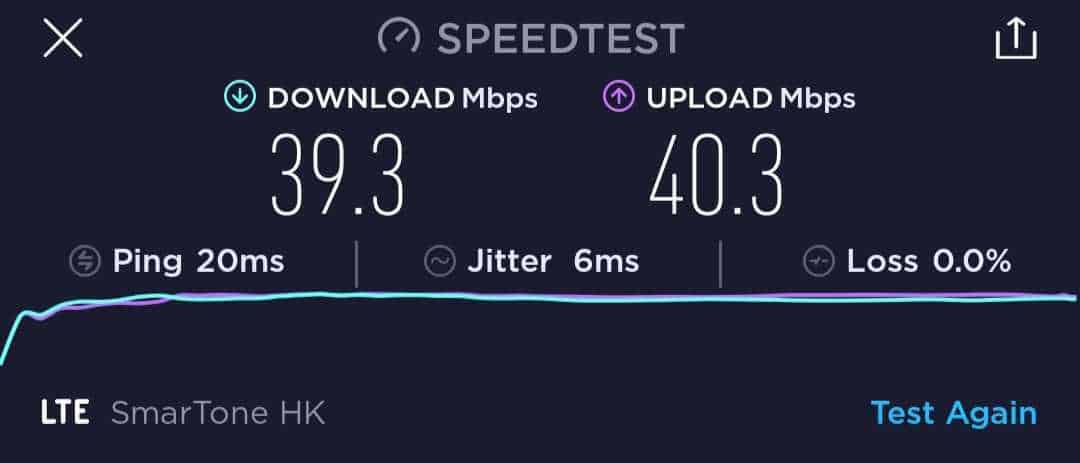1080x463 pixels.
Task: Select the Jitter wave icon
Action: coord(439,262)
